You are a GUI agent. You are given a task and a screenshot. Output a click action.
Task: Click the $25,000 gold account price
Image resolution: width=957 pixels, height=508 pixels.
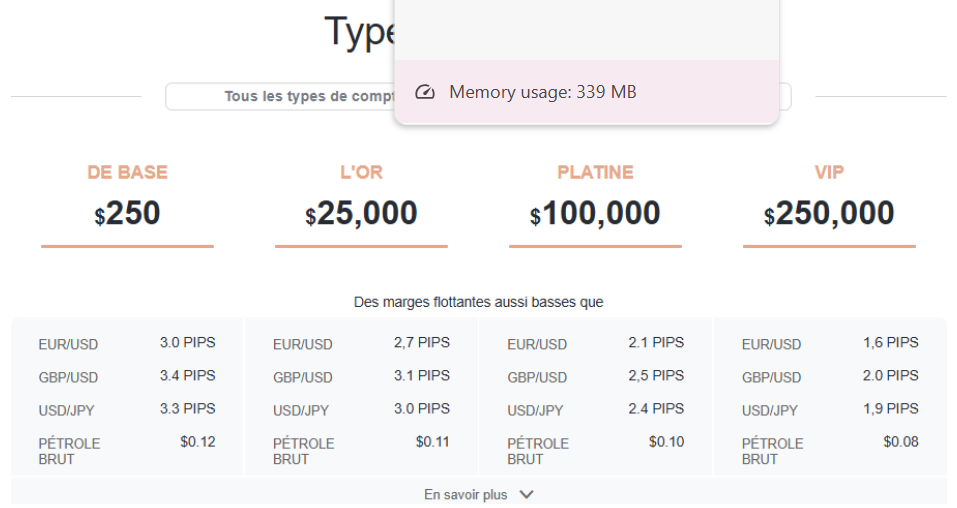click(x=361, y=214)
